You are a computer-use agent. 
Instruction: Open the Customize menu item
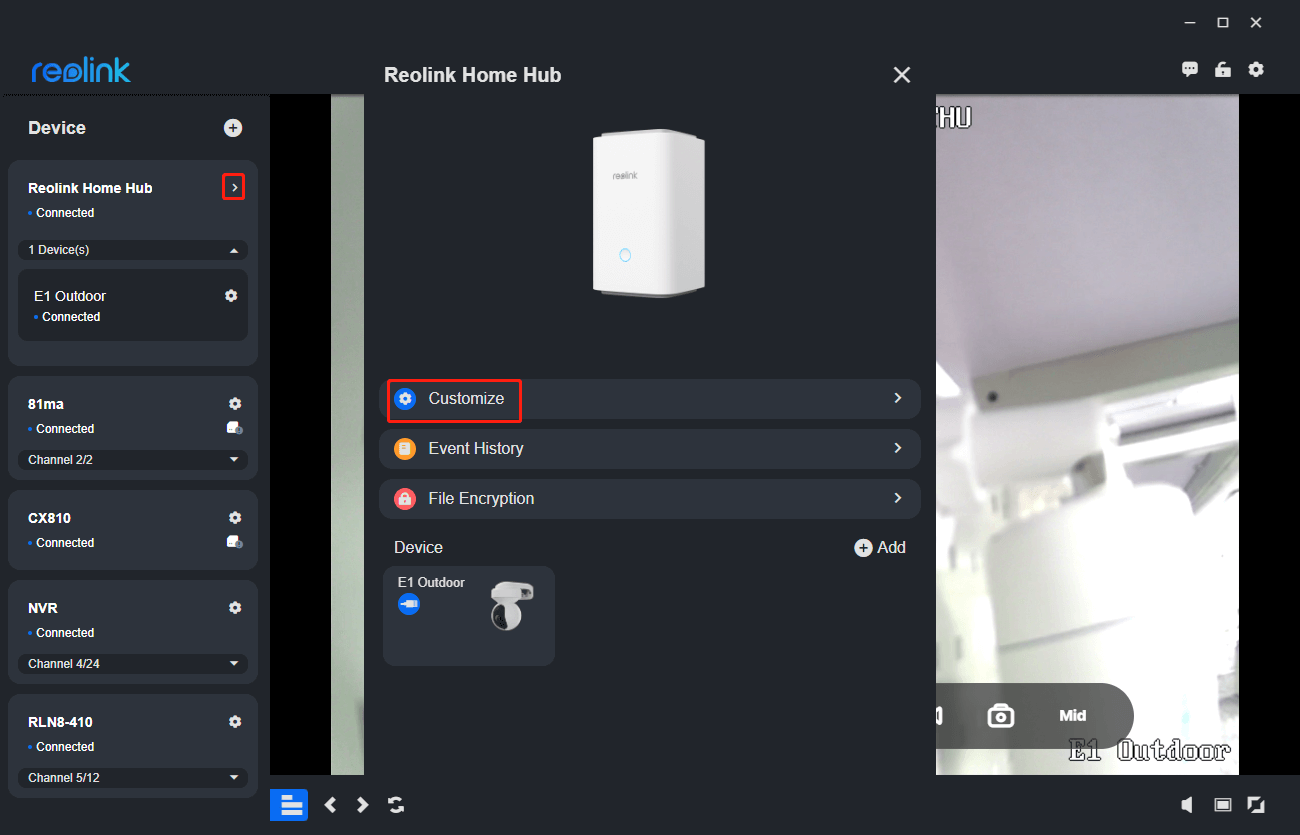click(650, 399)
